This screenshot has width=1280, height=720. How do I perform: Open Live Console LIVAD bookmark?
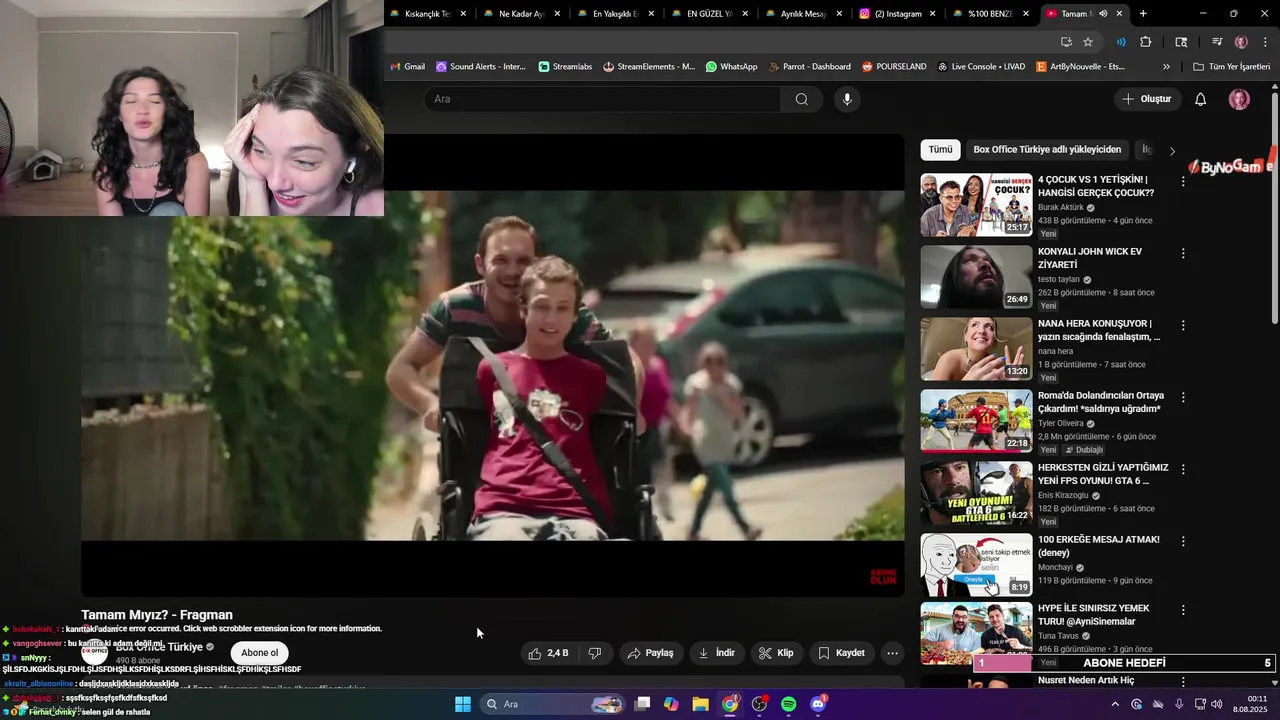pyautogui.click(x=981, y=67)
